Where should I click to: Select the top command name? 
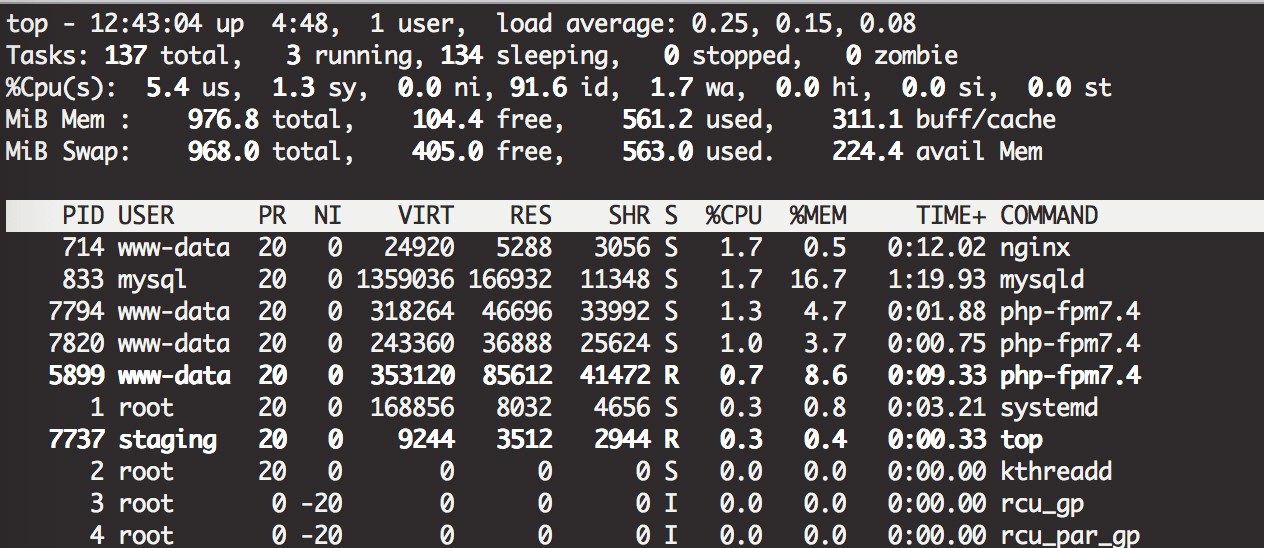point(1021,439)
